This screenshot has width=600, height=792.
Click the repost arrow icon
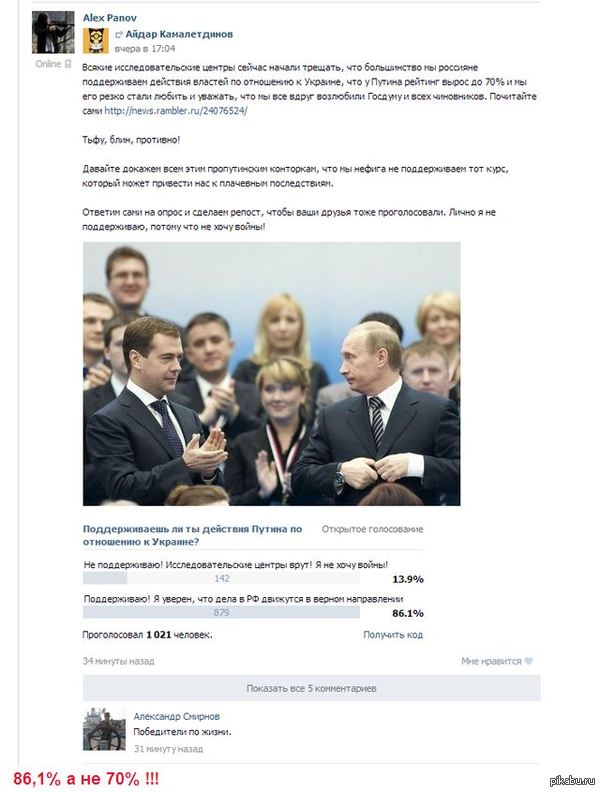[x=119, y=35]
